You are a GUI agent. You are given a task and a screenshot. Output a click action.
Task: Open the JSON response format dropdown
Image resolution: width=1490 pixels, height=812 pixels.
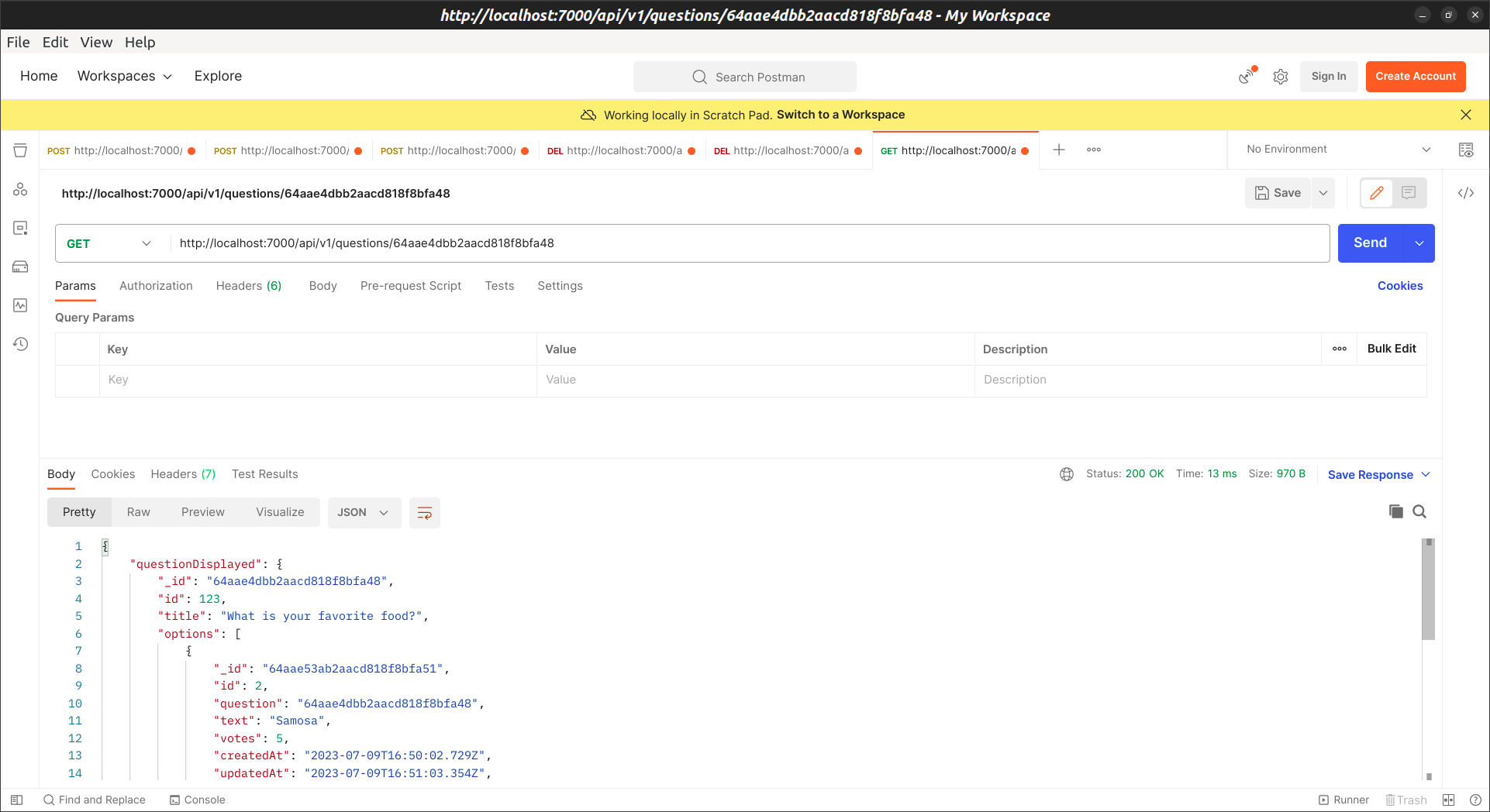tap(364, 512)
